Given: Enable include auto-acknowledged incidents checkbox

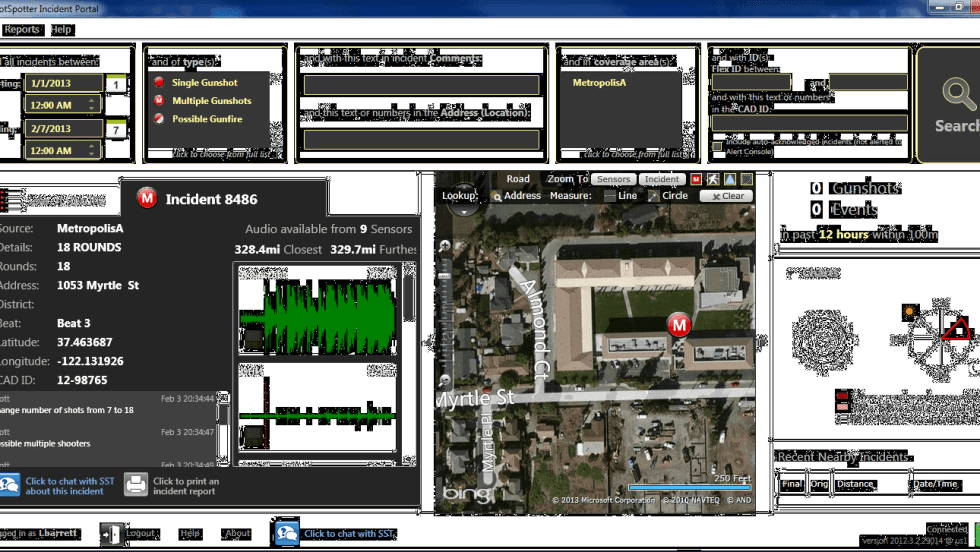Looking at the screenshot, I should pos(717,146).
